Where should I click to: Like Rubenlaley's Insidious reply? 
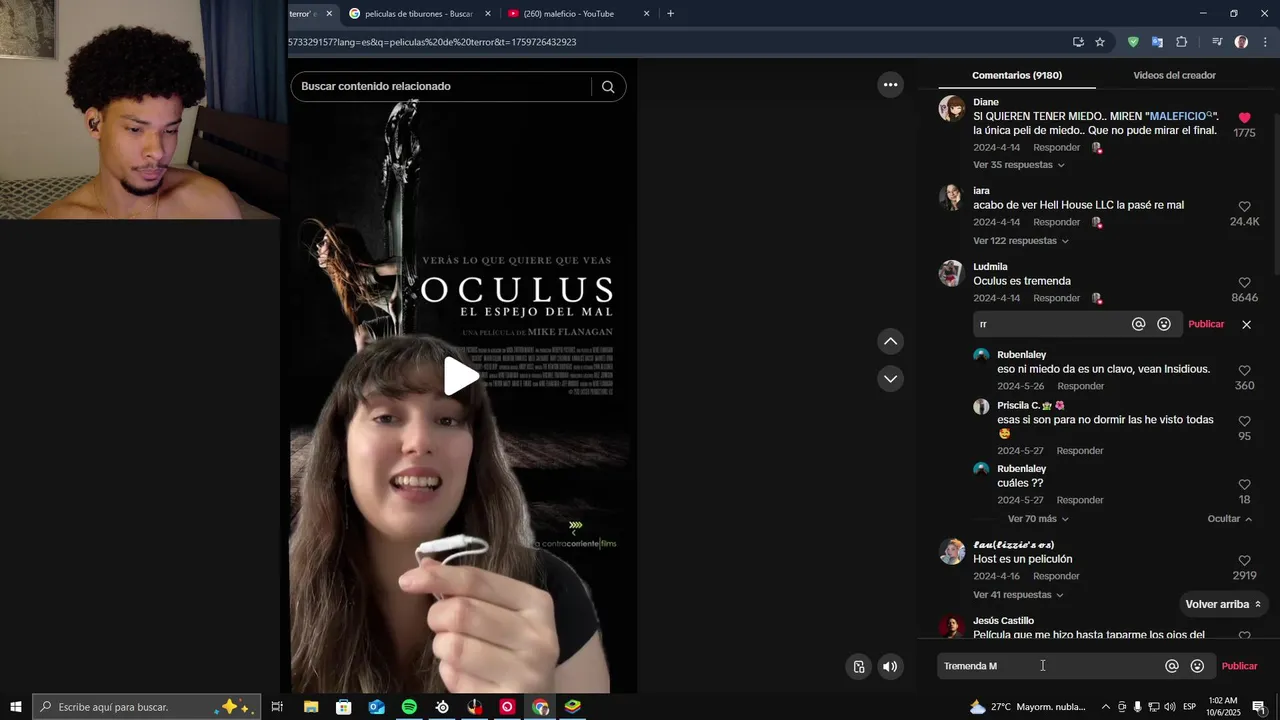click(1244, 371)
